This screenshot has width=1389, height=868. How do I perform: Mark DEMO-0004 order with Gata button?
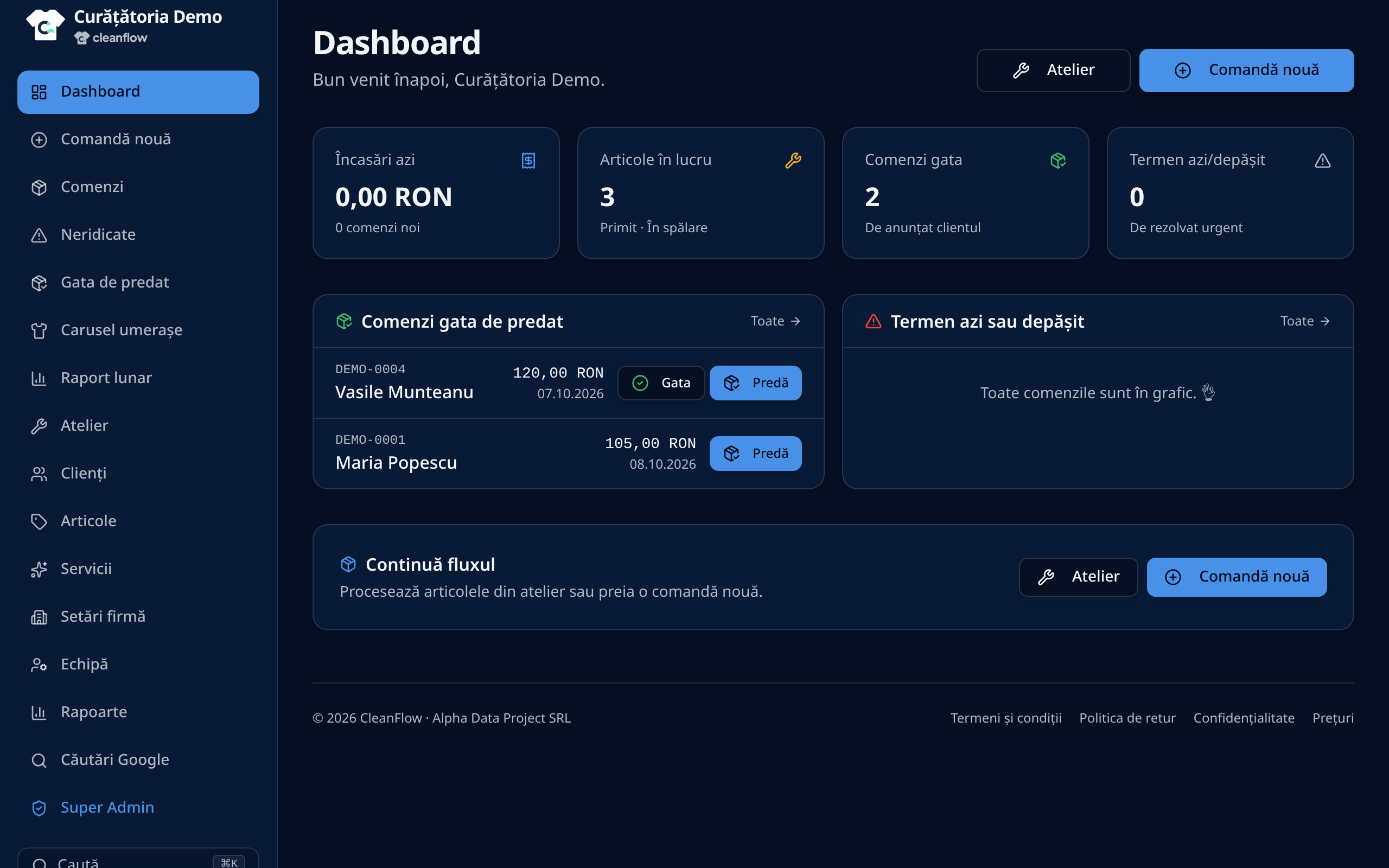661,383
